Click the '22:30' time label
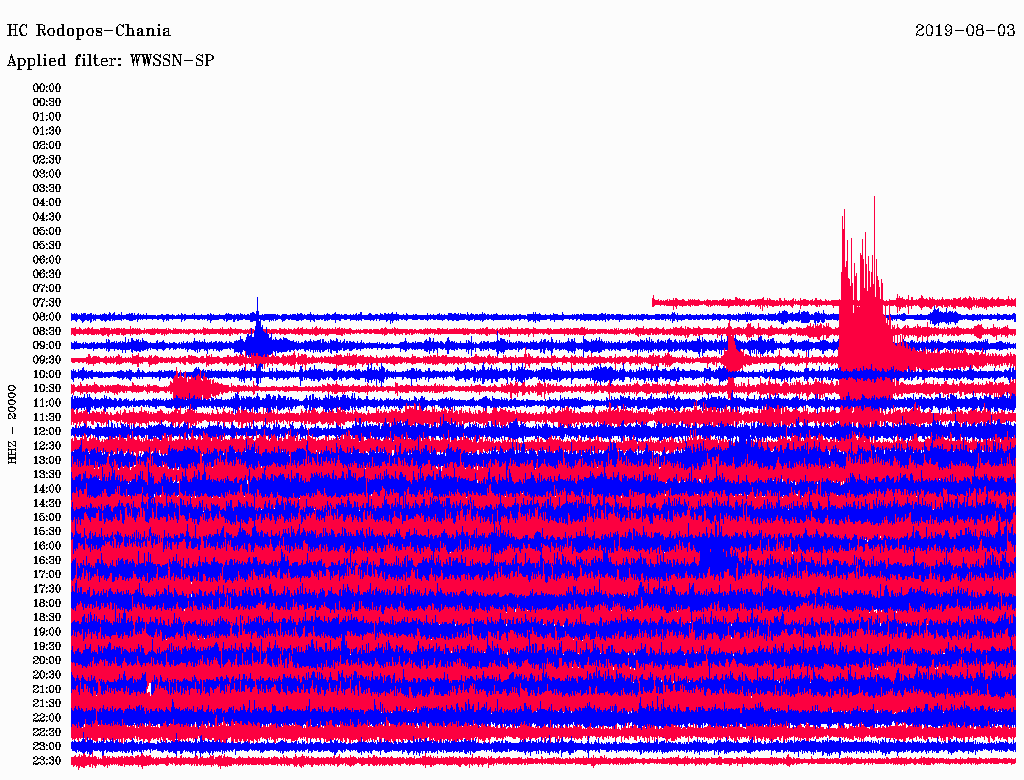The image size is (1024, 780). point(47,732)
